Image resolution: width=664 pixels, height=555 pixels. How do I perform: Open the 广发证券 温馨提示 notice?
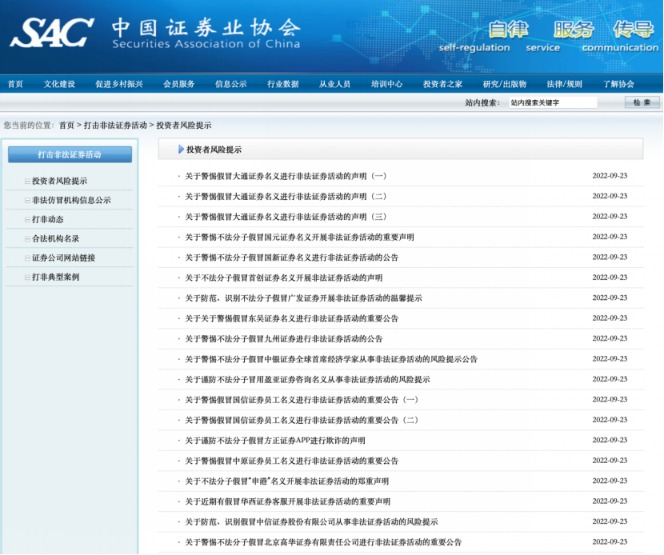pos(304,298)
